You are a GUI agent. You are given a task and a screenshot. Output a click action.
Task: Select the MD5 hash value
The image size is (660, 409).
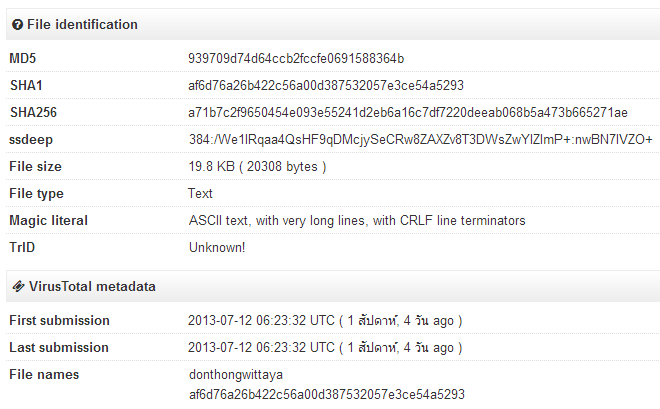tap(296, 59)
